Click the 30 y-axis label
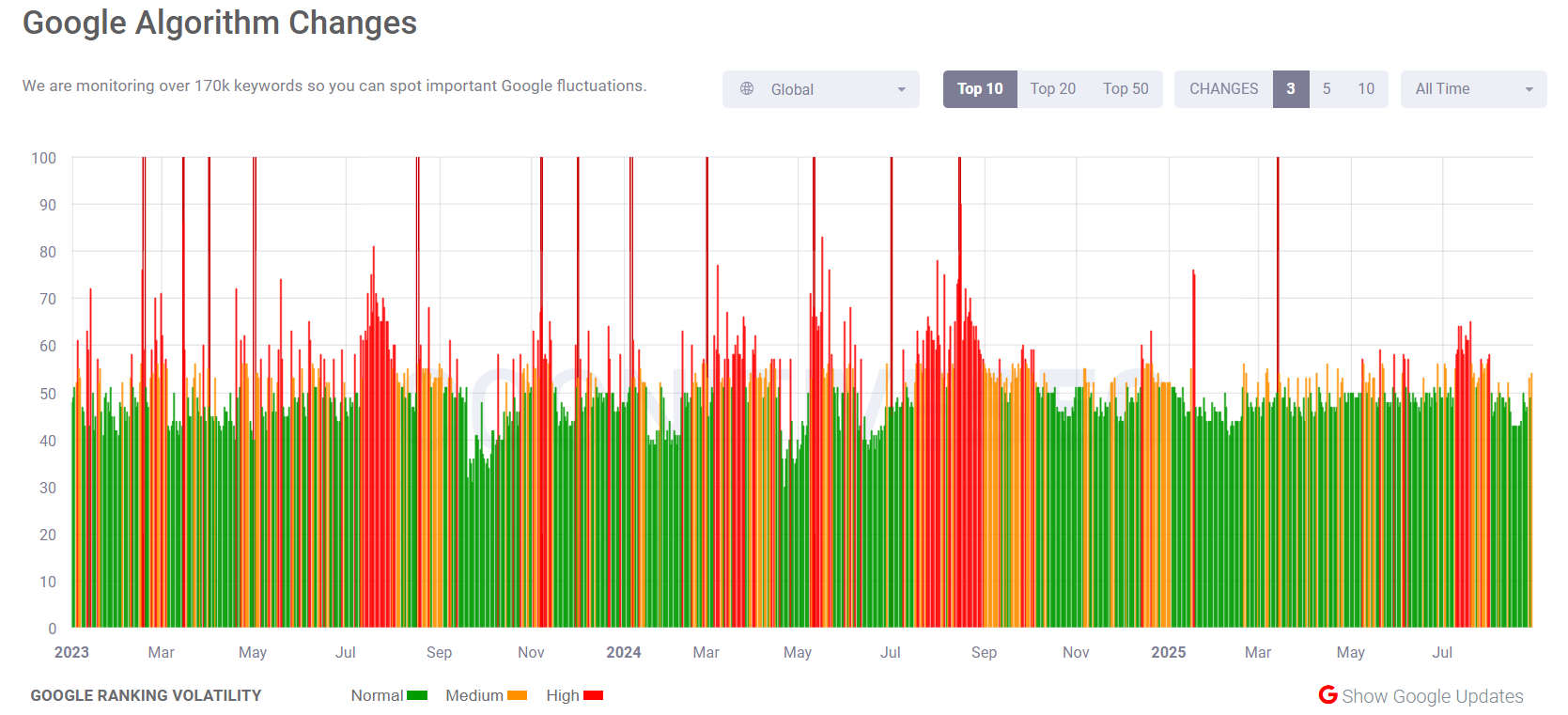Screen dimensions: 1568x715 48,488
